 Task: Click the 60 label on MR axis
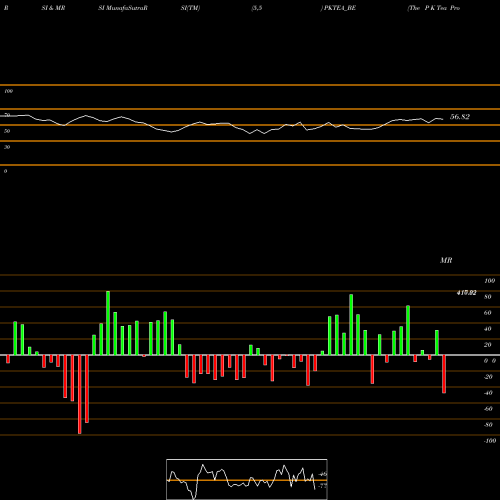tap(488, 313)
